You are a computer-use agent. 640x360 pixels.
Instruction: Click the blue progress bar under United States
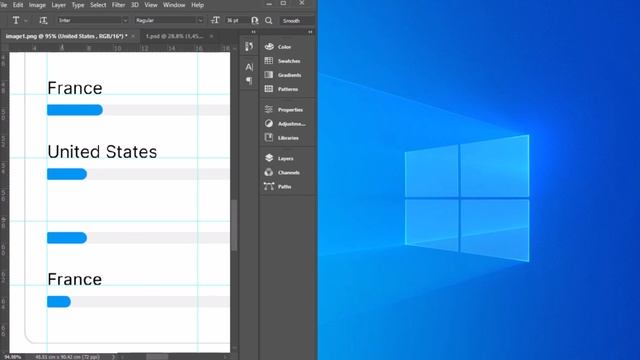[67, 174]
